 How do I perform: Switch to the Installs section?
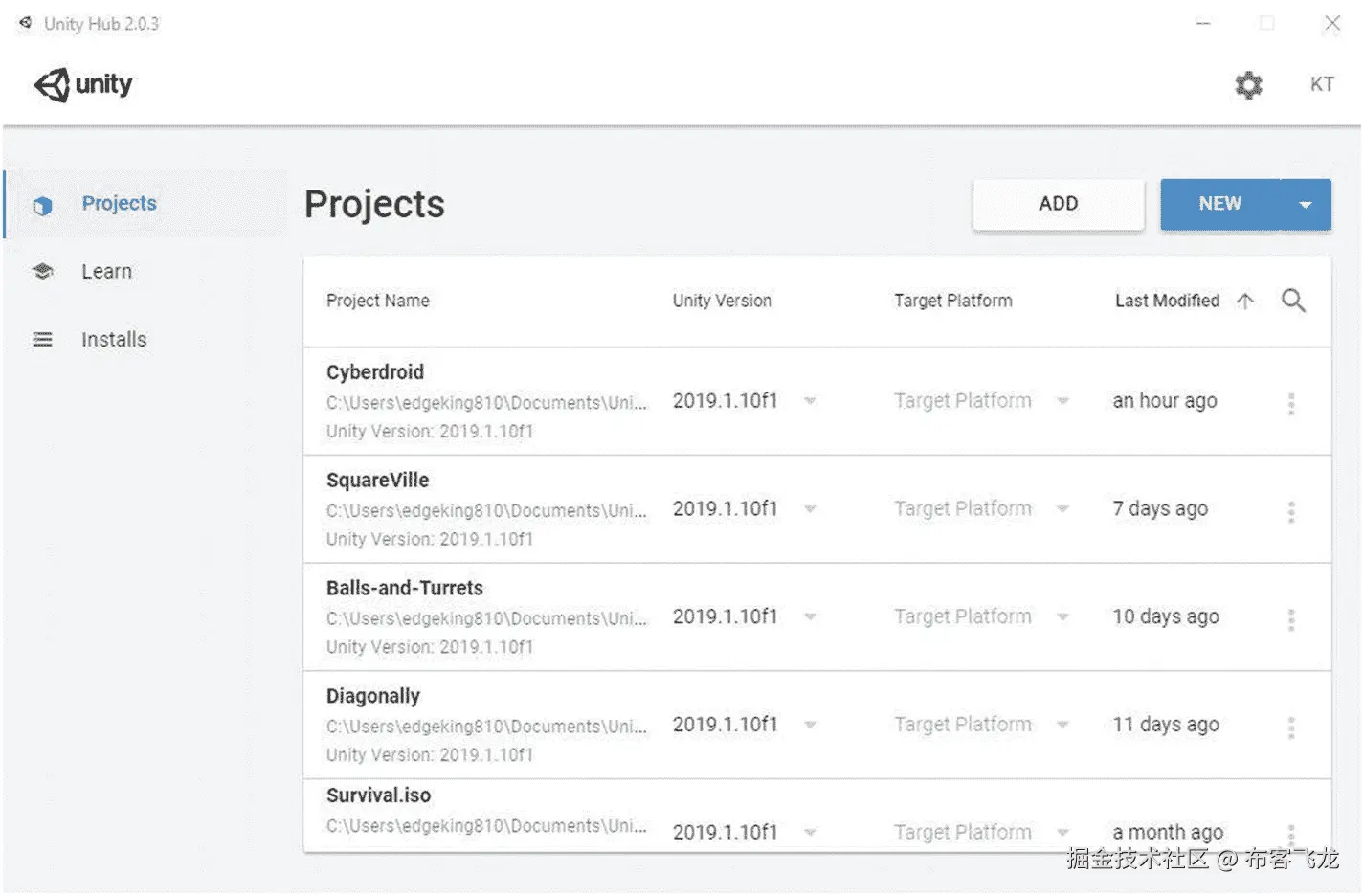click(114, 340)
